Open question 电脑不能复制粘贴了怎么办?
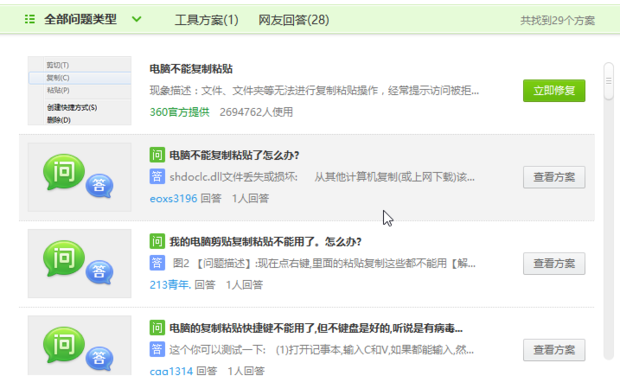The image size is (620, 382). pyautogui.click(x=234, y=155)
